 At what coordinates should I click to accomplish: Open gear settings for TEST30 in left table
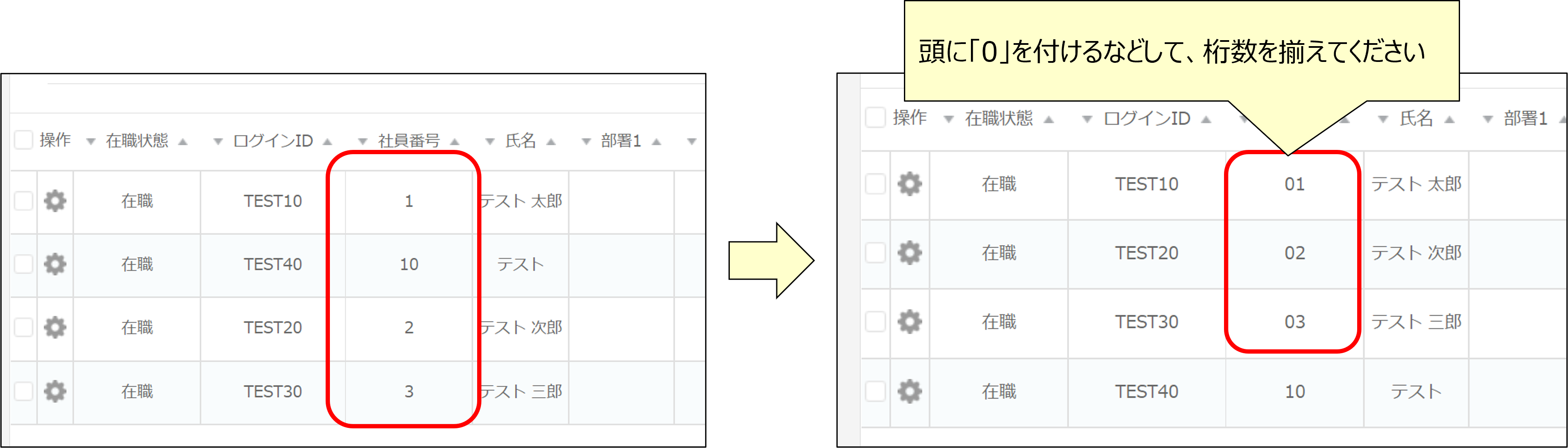[x=55, y=391]
